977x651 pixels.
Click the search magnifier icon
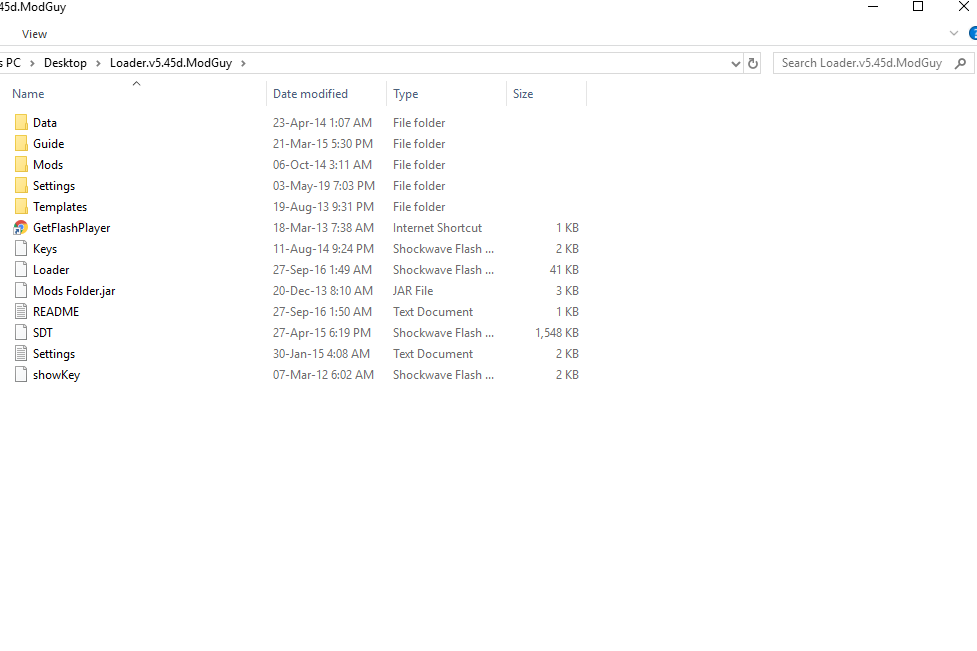tap(961, 63)
